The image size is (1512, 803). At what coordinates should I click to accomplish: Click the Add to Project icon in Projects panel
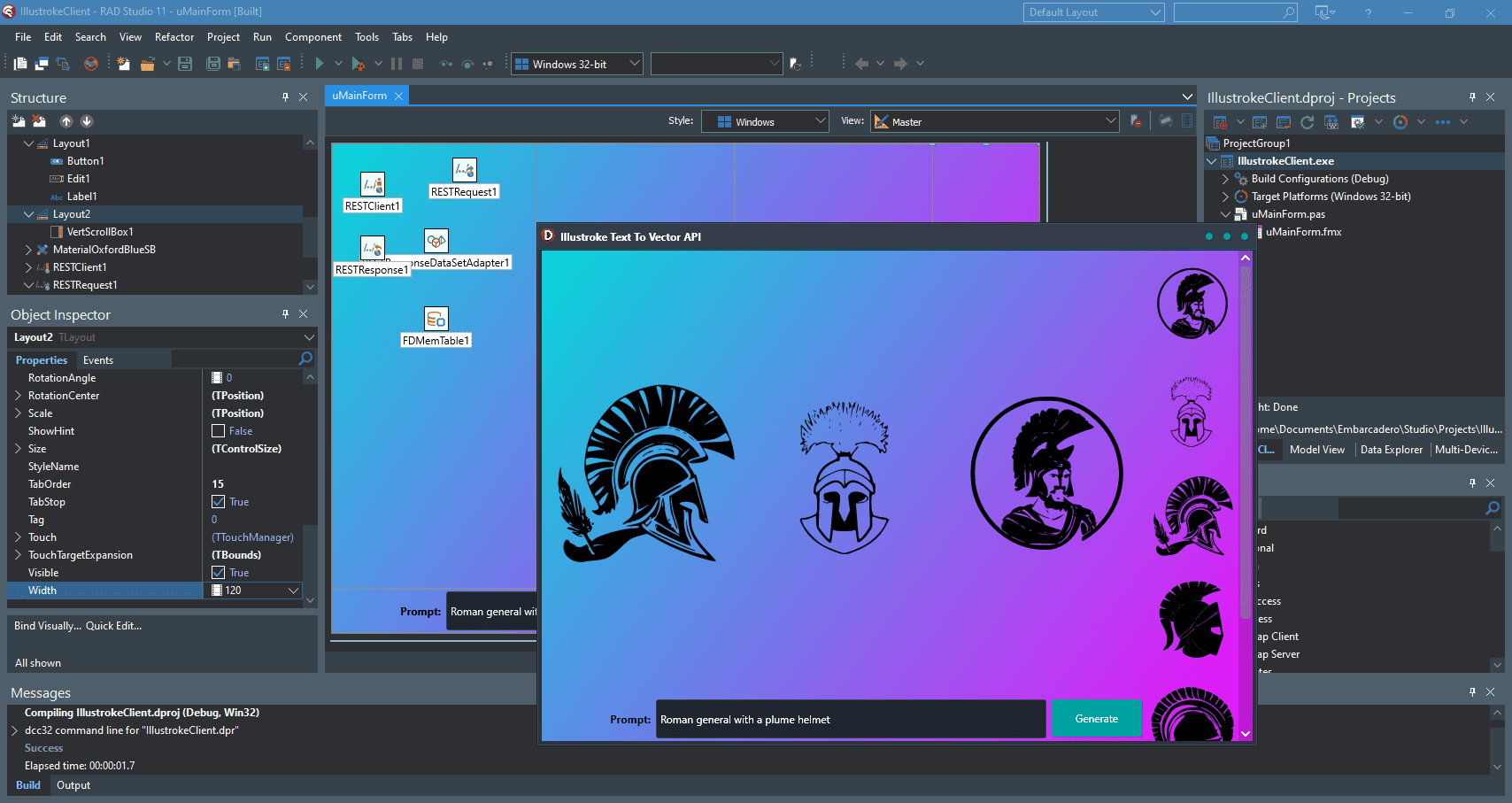click(x=1260, y=122)
